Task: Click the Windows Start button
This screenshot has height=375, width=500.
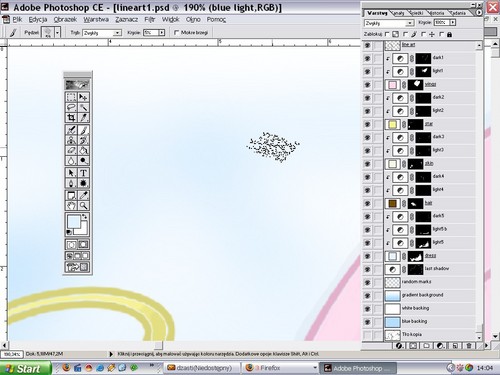Action: 25,368
